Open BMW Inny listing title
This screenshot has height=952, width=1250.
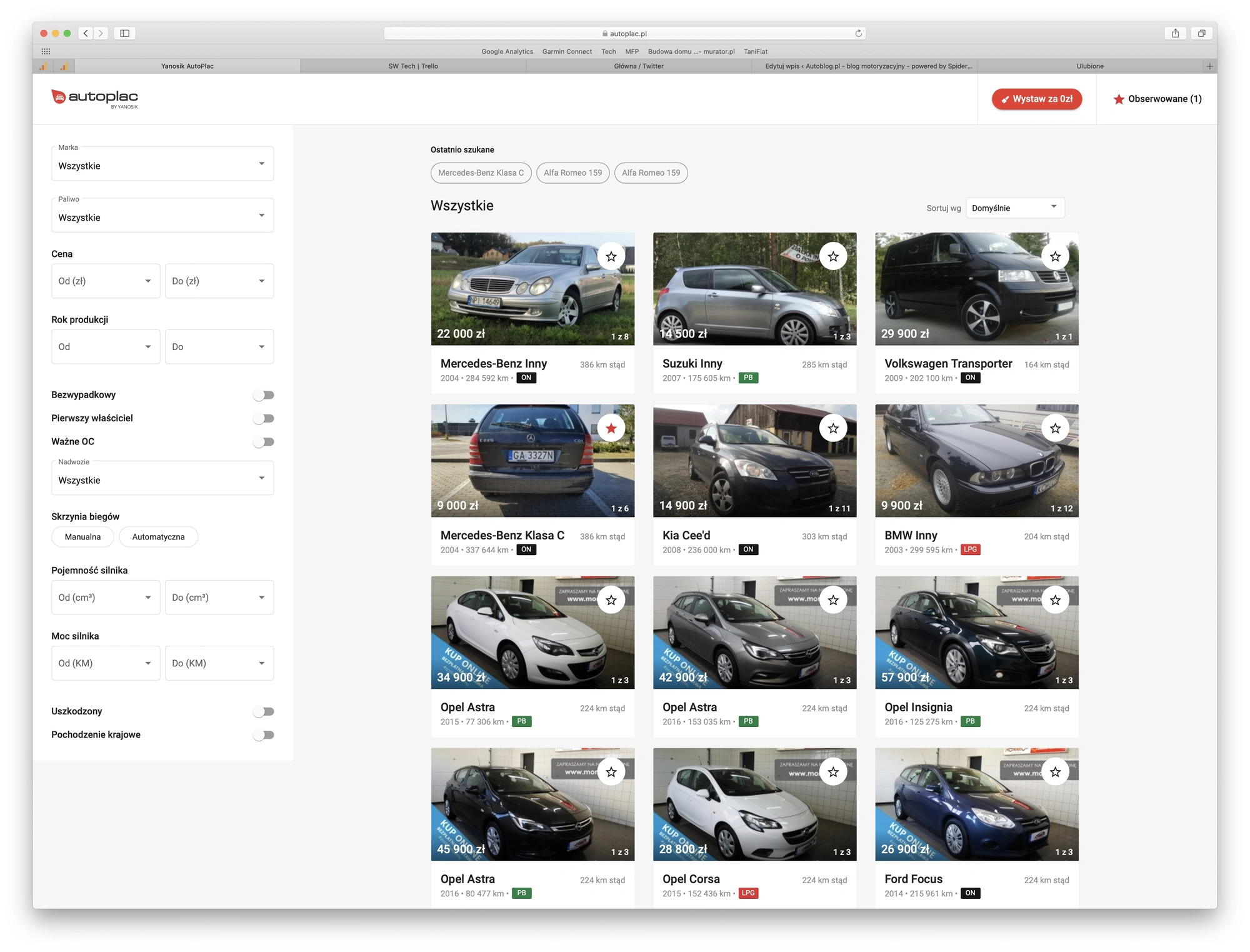[911, 536]
